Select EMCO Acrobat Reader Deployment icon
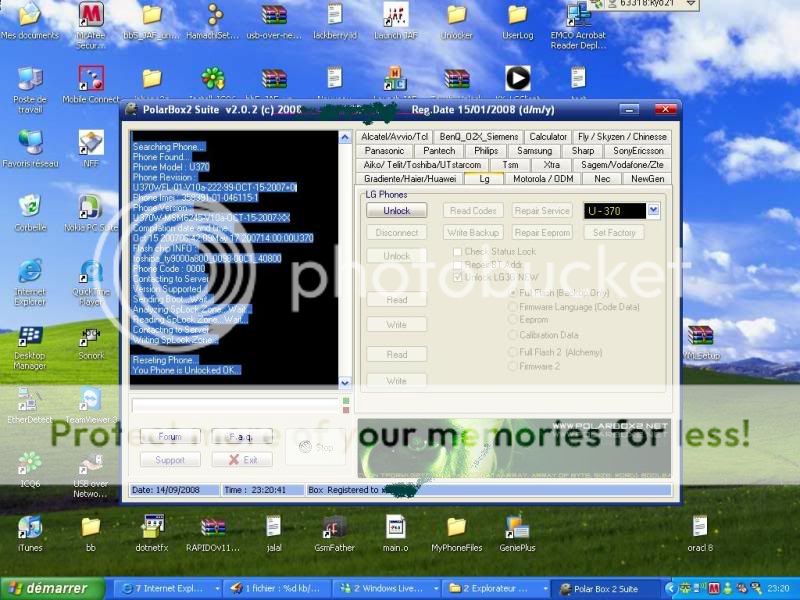The width and height of the screenshot is (800, 600). (x=578, y=24)
